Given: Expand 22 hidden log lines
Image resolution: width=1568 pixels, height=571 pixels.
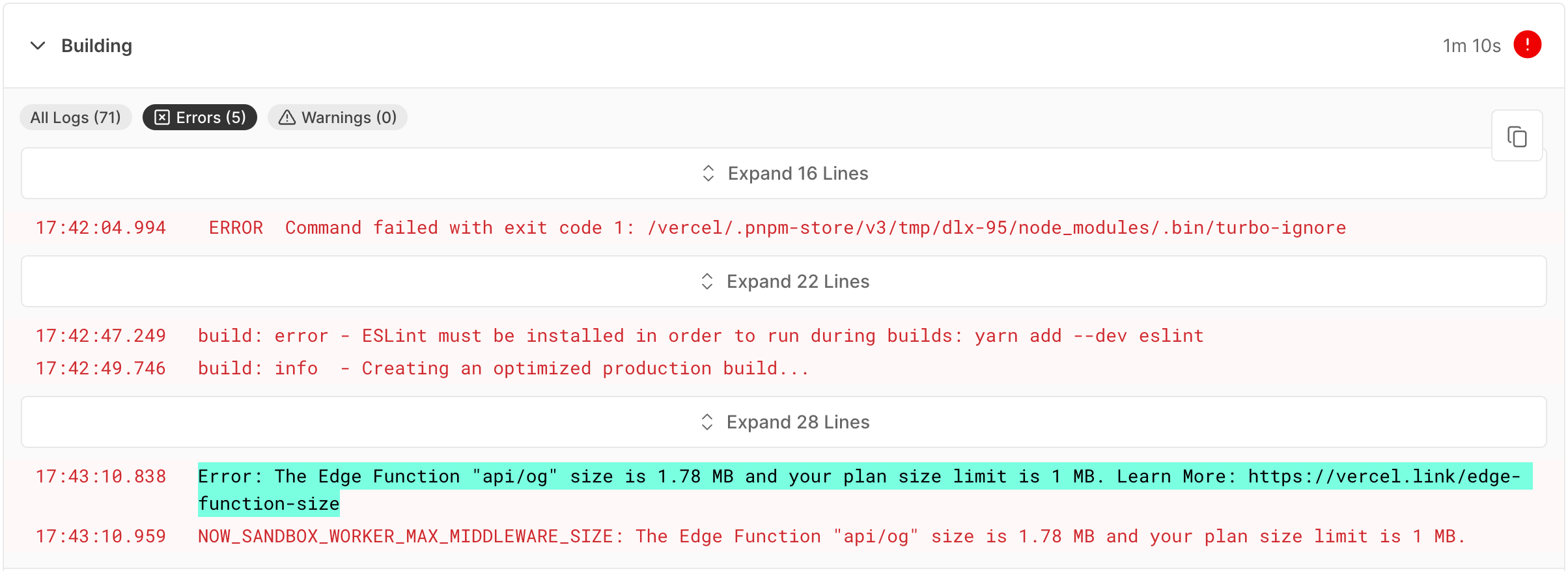Looking at the screenshot, I should click(784, 281).
